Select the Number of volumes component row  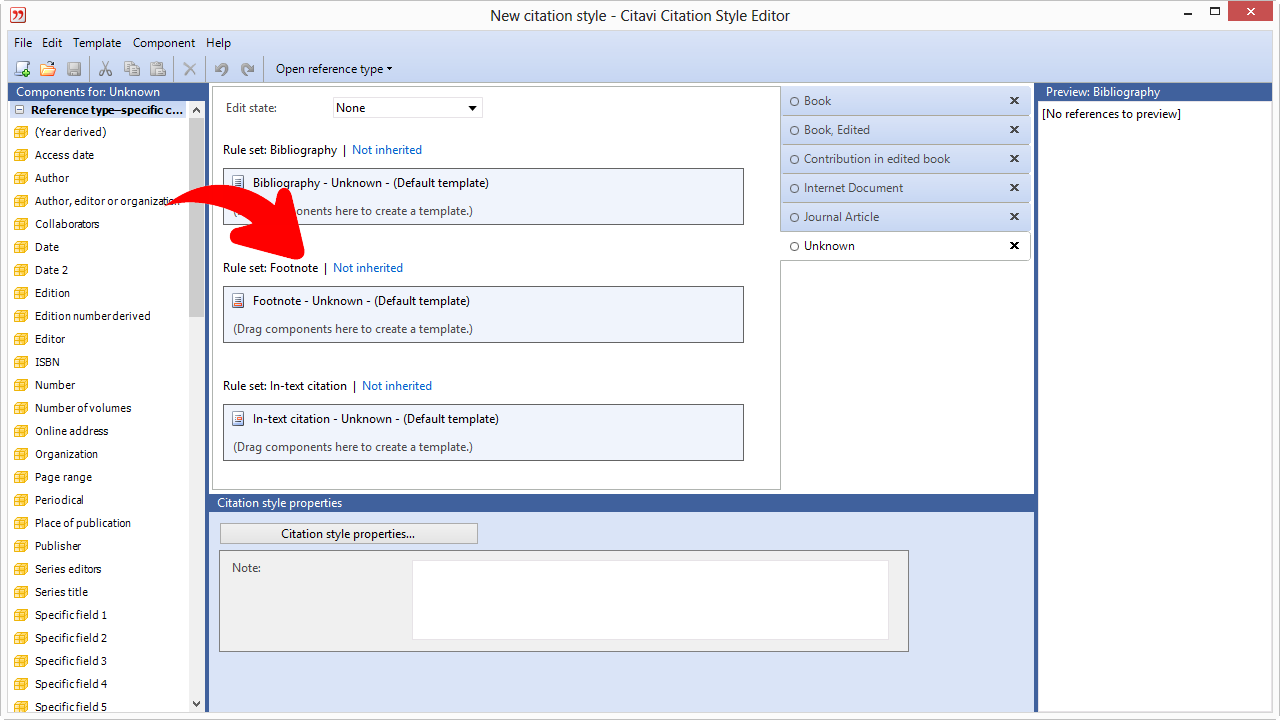tap(99, 408)
